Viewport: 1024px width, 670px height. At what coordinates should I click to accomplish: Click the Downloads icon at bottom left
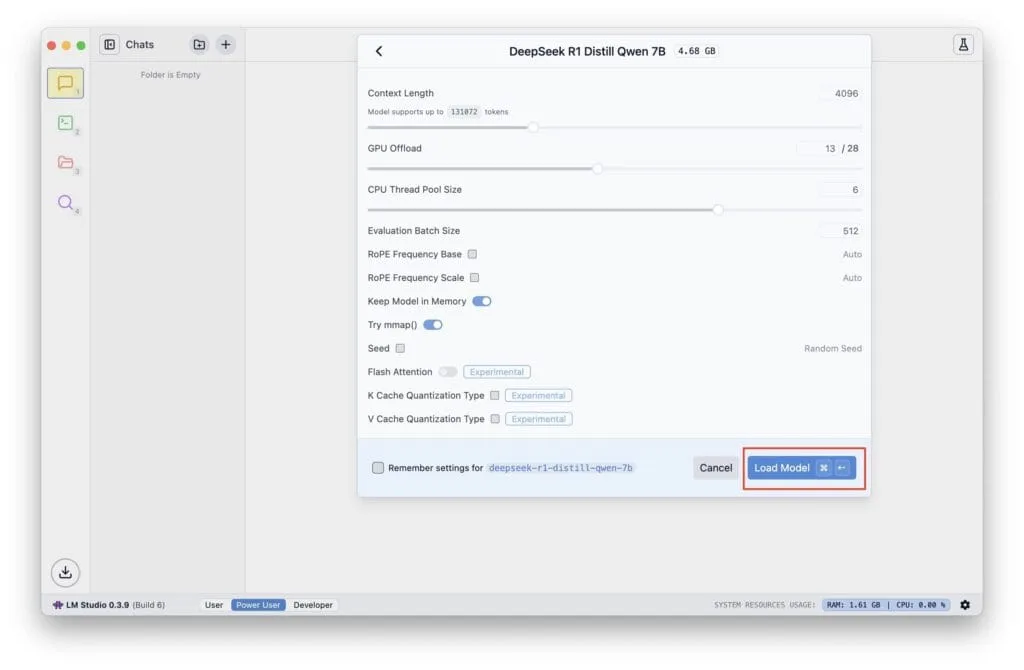pos(65,572)
